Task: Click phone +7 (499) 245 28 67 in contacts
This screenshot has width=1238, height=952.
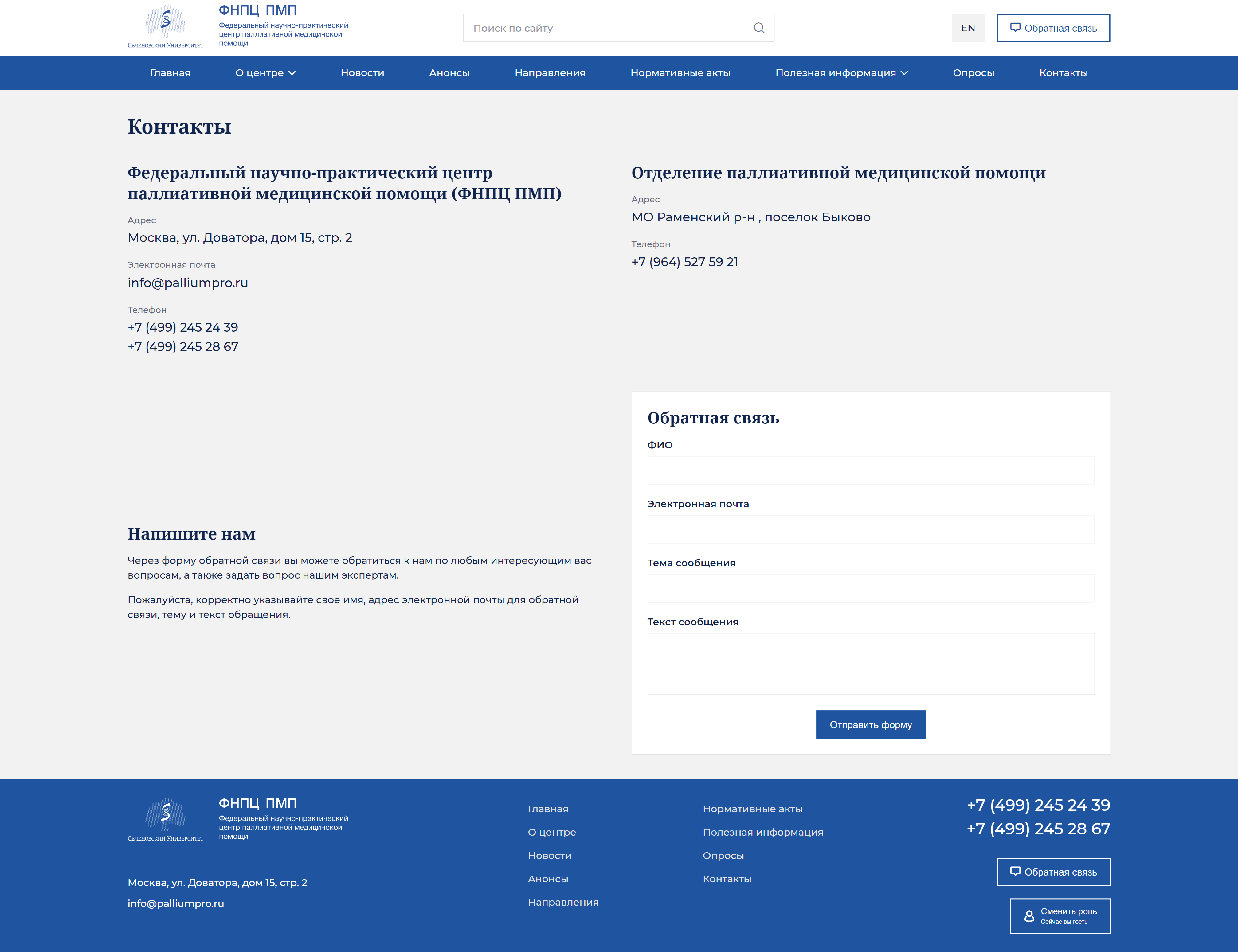Action: pyautogui.click(x=182, y=346)
